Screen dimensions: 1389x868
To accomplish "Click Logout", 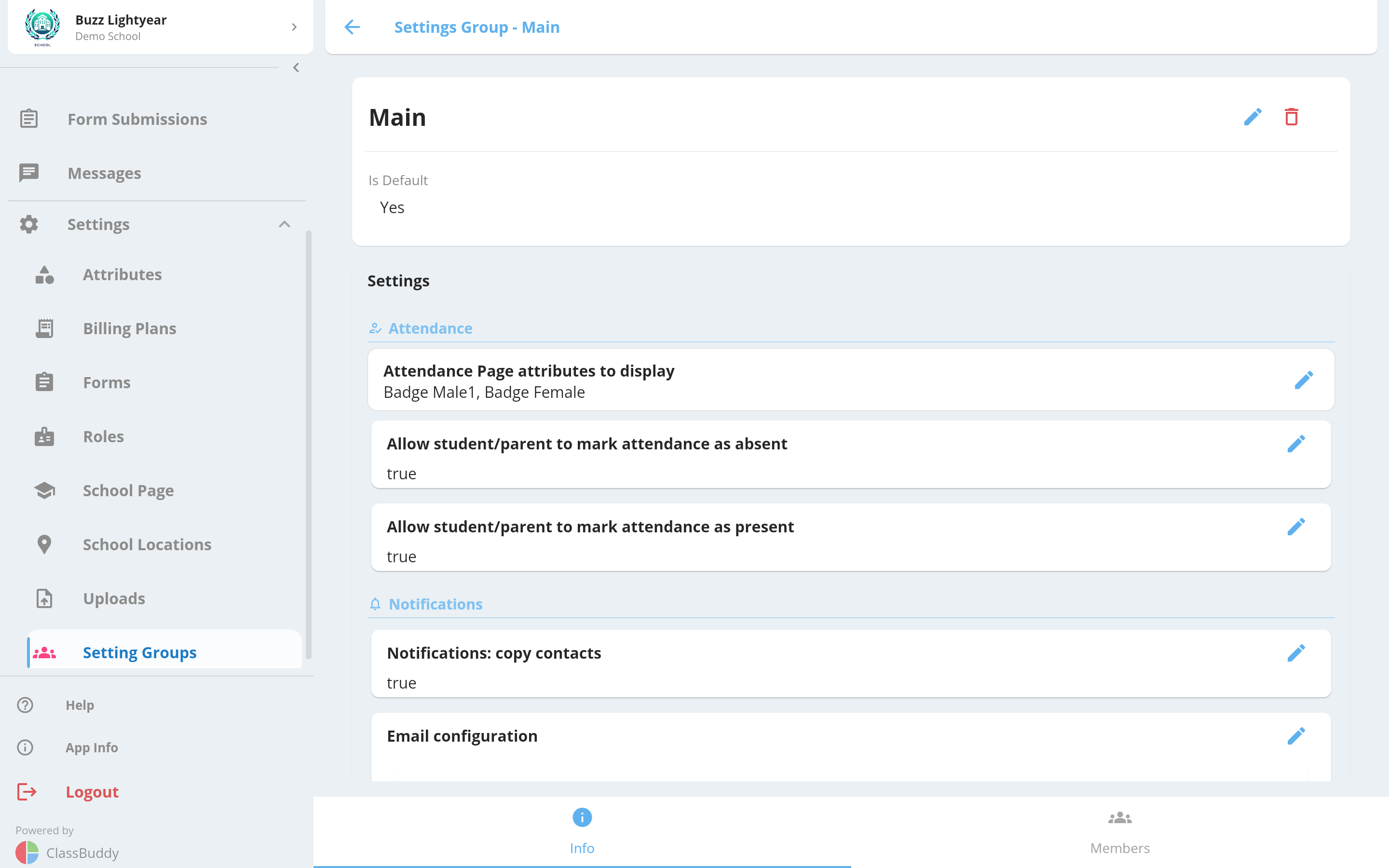I will click(92, 792).
